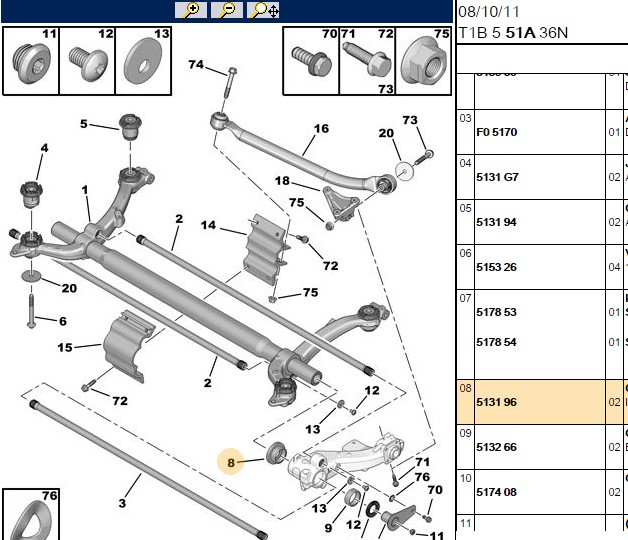Image resolution: width=628 pixels, height=540 pixels.
Task: Click part number 5178 53
Action: tap(496, 312)
